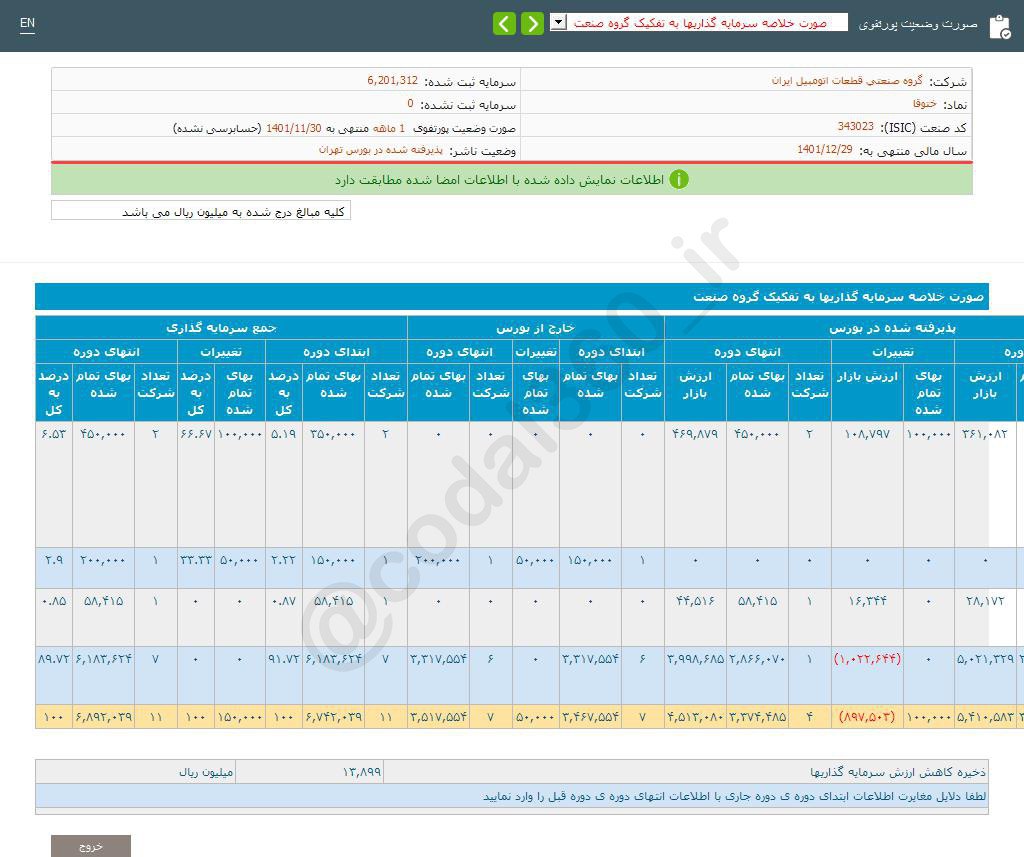1024x857 pixels.
Task: Click the green info icon in the confirmation banner
Action: 680,180
